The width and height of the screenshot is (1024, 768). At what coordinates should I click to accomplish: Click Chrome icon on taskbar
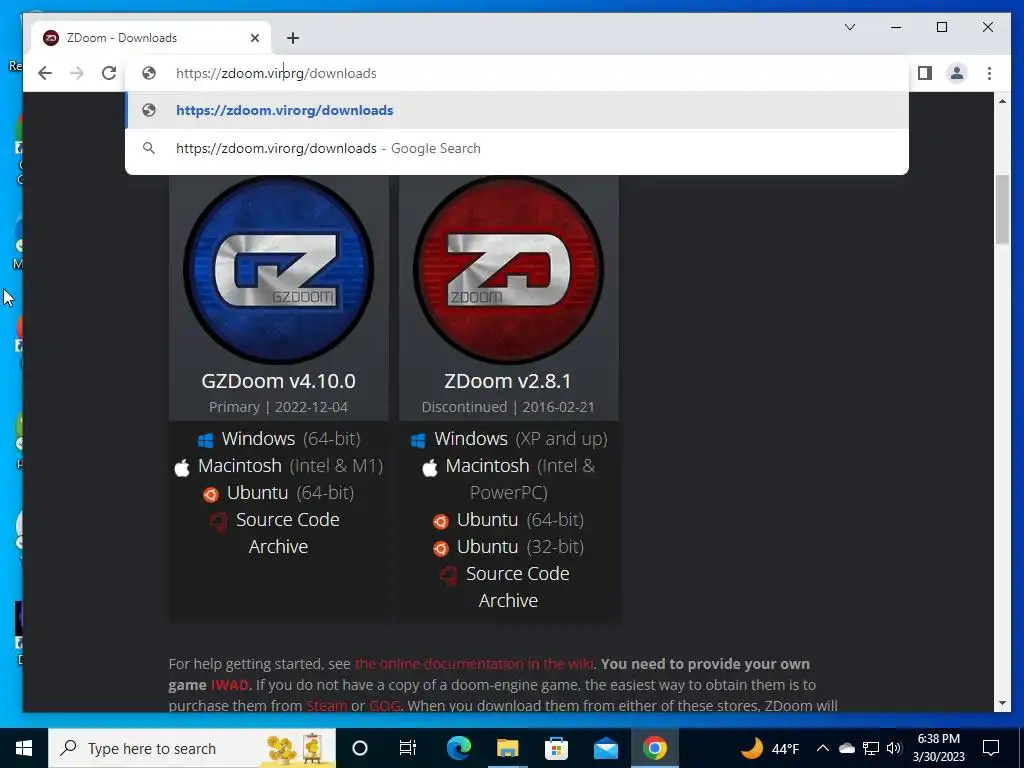(x=654, y=748)
